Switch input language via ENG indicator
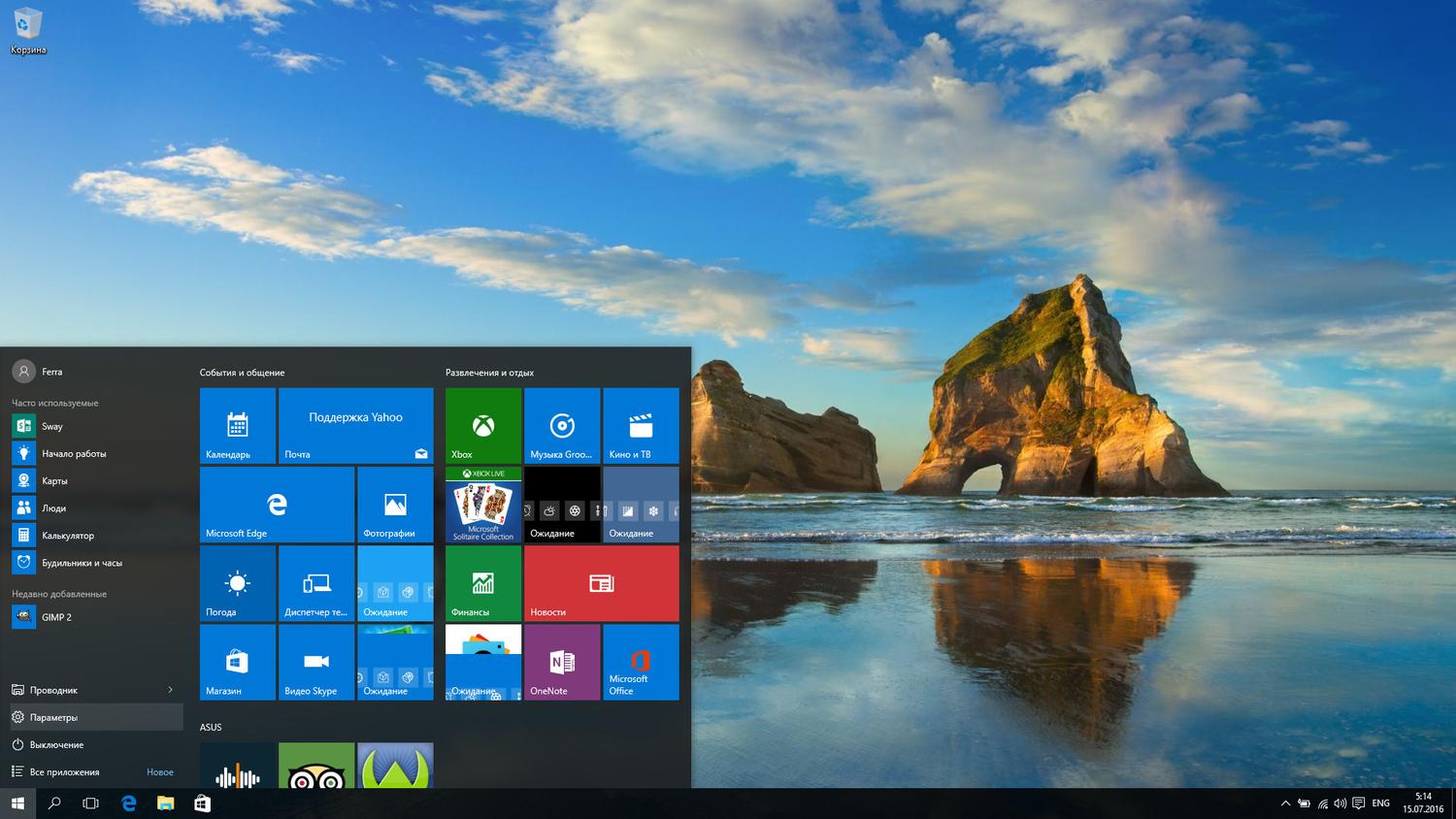This screenshot has width=1456, height=819. point(1380,803)
